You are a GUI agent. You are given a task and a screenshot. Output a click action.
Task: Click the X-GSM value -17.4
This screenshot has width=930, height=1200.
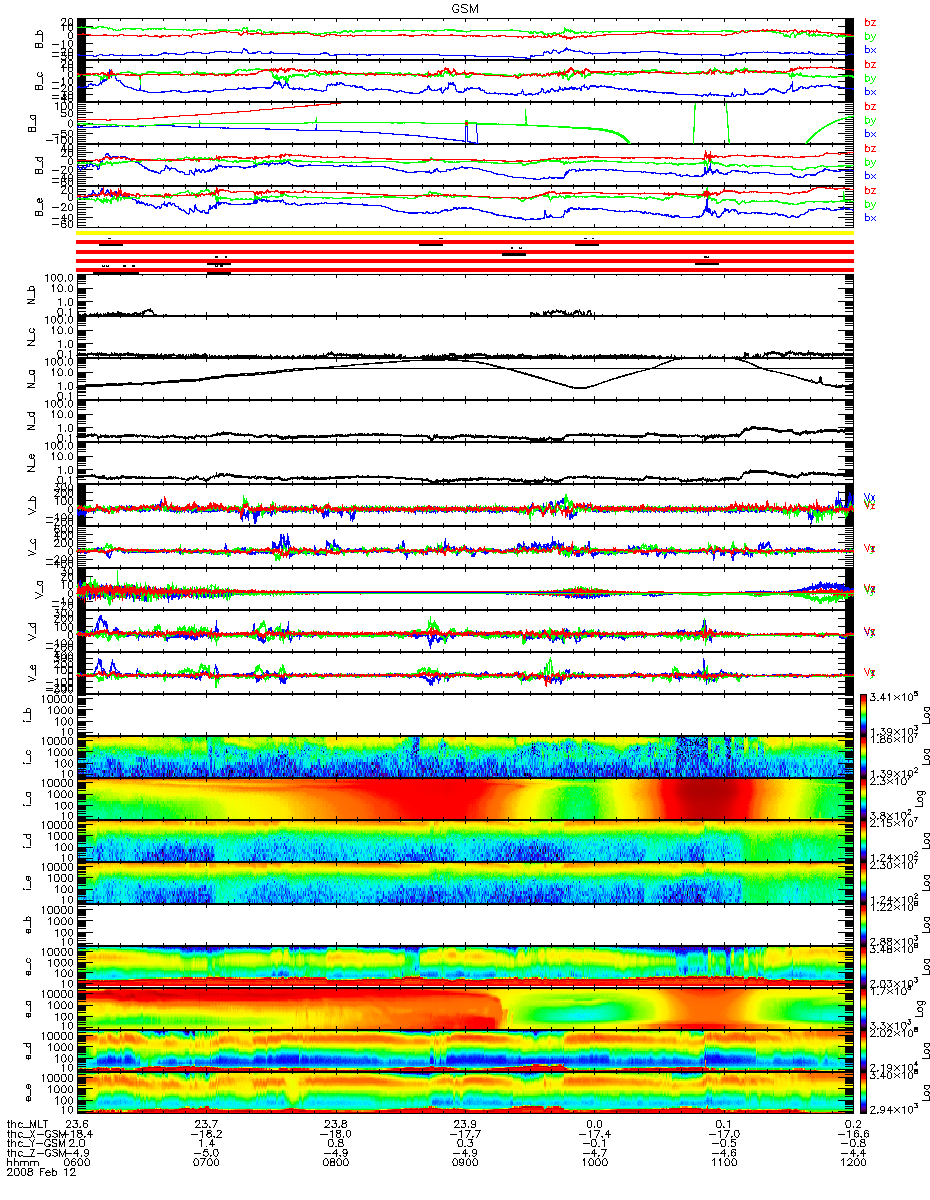click(x=594, y=1134)
